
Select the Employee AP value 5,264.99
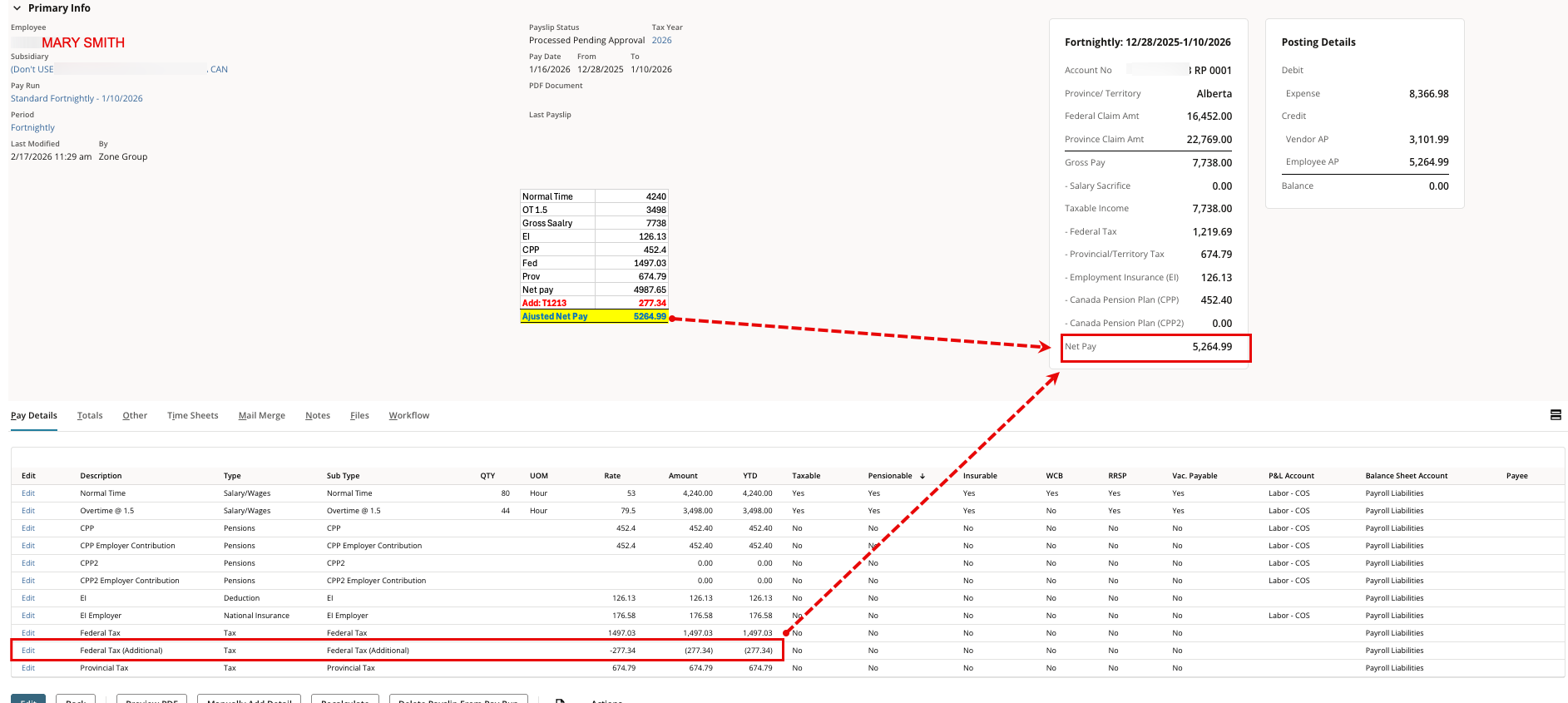click(x=1428, y=162)
